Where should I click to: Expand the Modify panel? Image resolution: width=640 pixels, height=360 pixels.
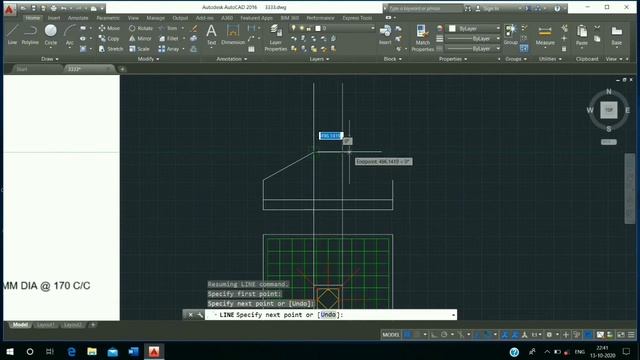tap(149, 59)
